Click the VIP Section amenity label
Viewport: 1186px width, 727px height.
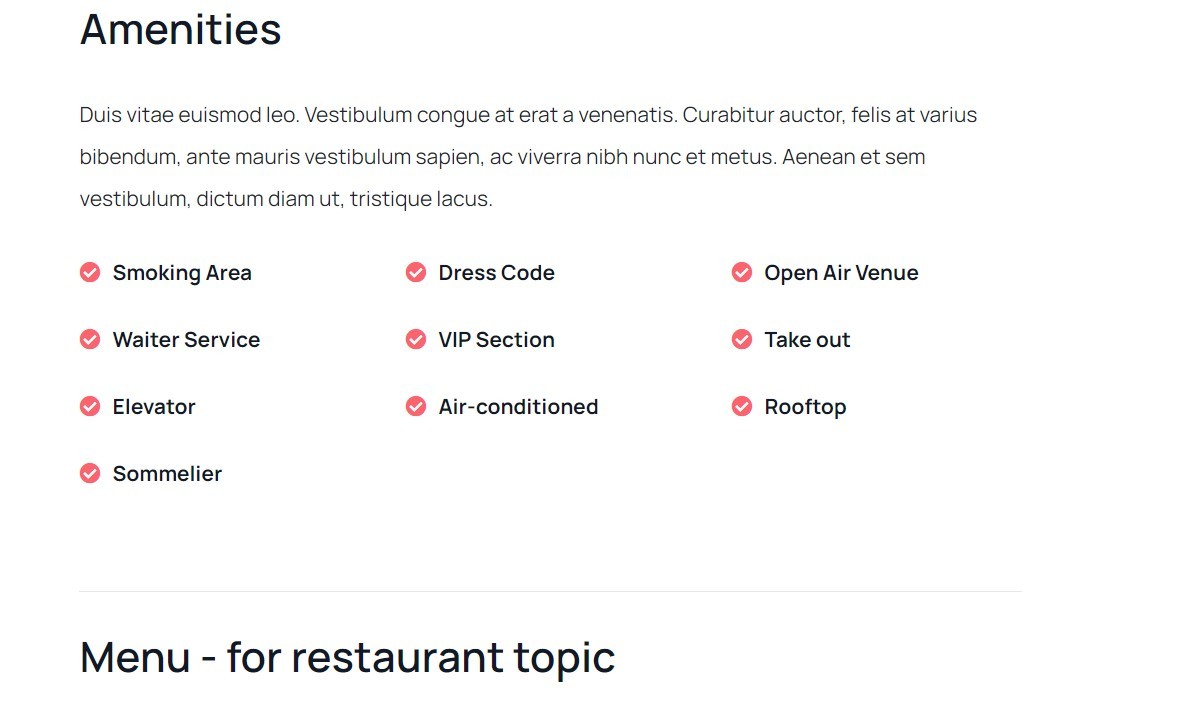(x=496, y=340)
